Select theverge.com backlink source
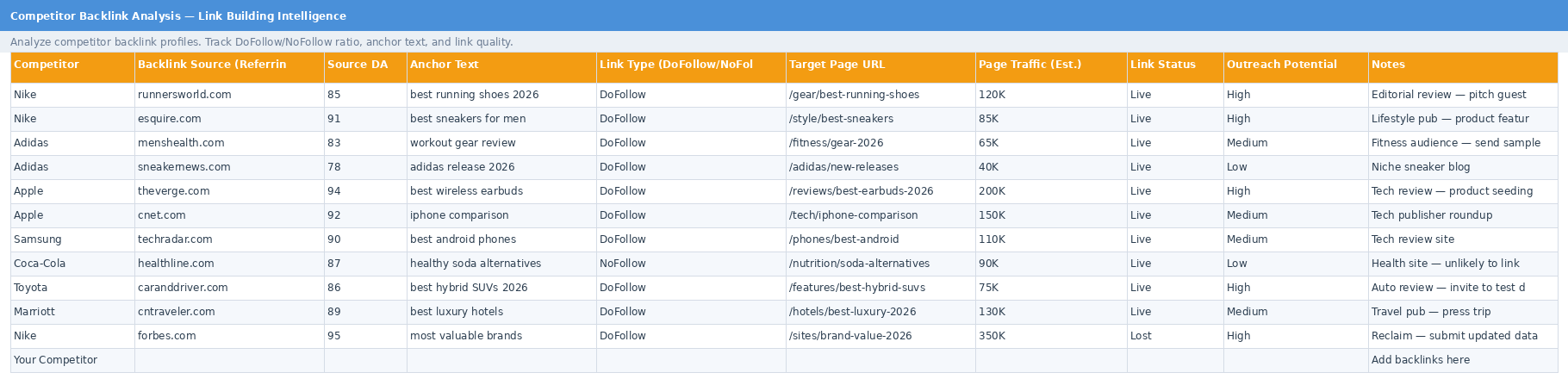 (229, 192)
